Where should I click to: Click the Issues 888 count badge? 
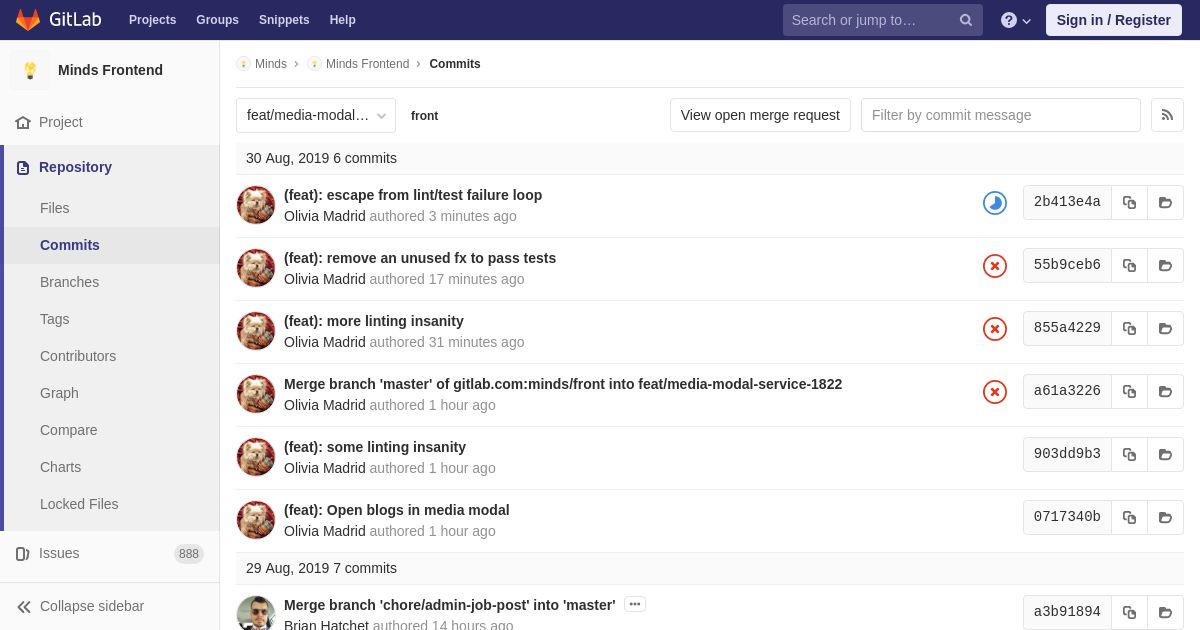pos(189,554)
